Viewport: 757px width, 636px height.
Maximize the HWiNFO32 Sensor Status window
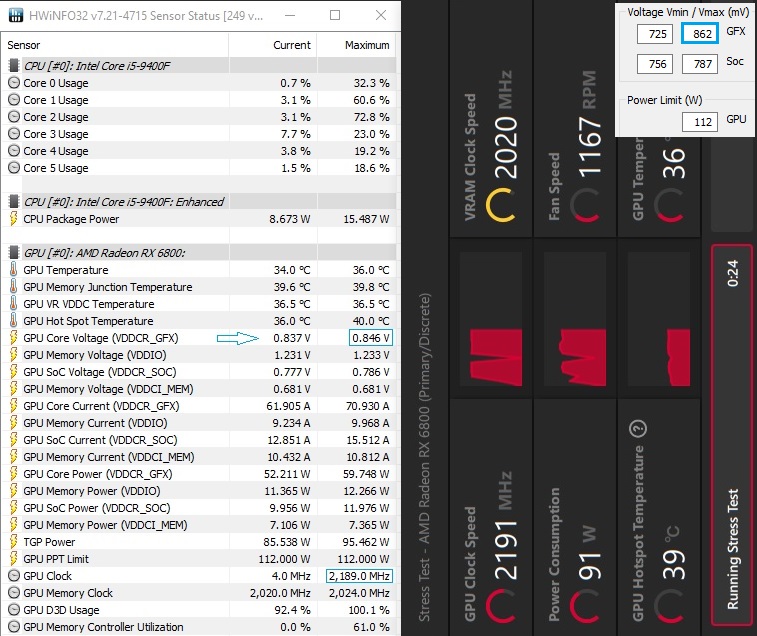coord(335,15)
